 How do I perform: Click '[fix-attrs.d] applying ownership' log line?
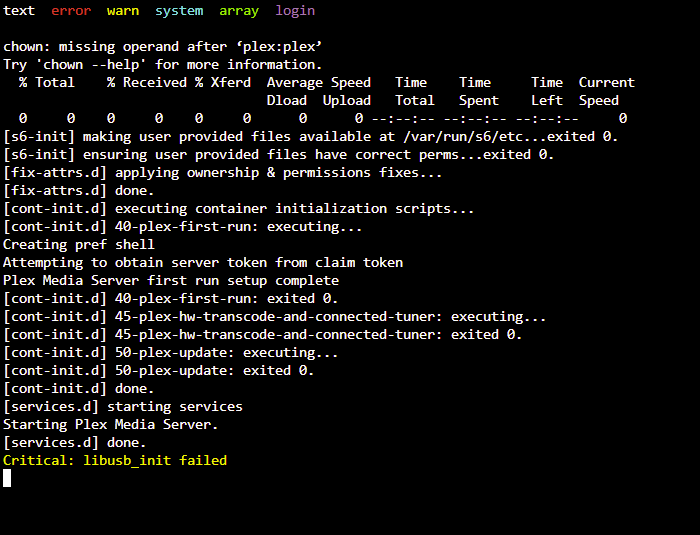(223, 172)
